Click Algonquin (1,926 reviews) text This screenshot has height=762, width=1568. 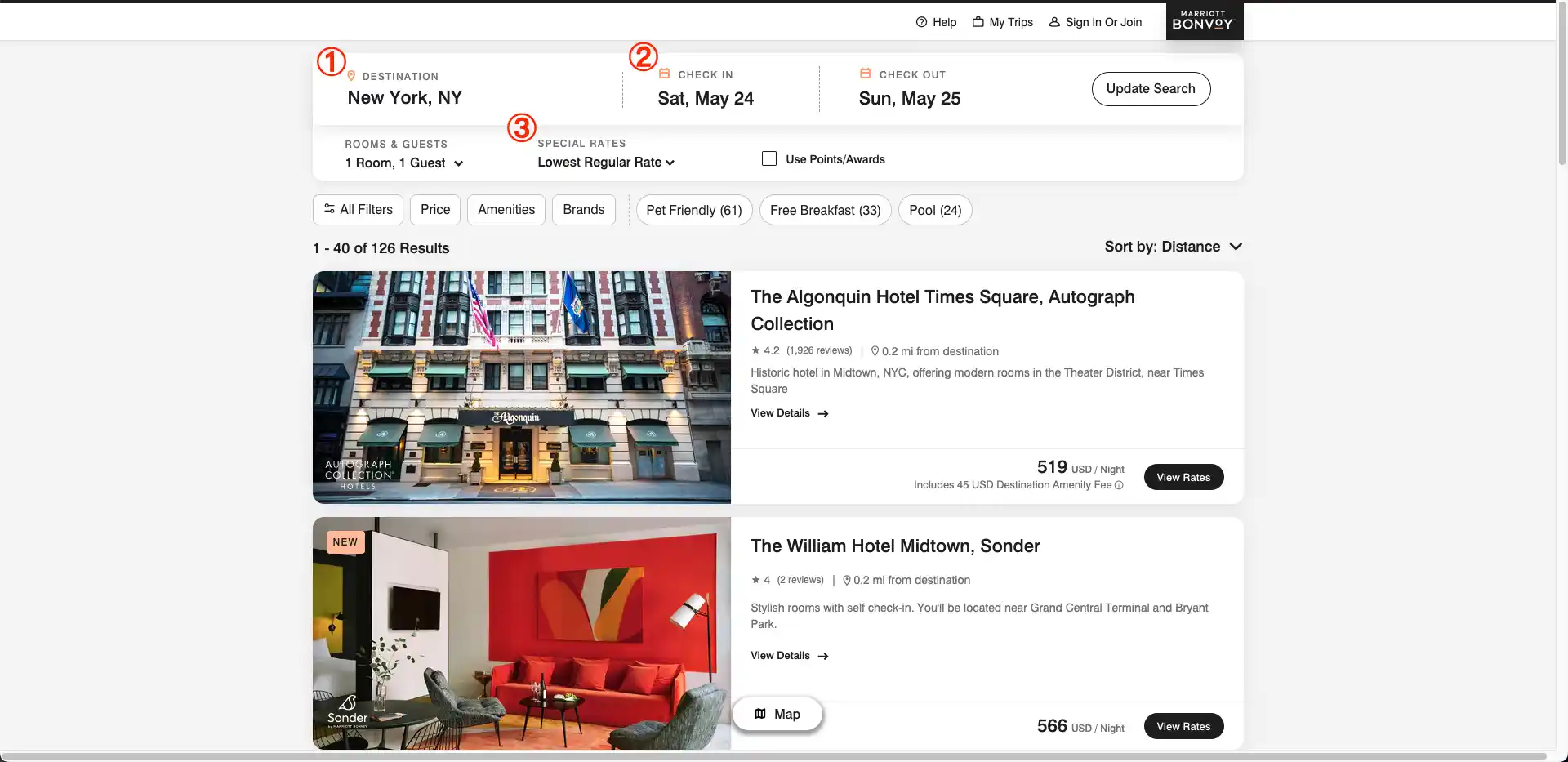[819, 350]
